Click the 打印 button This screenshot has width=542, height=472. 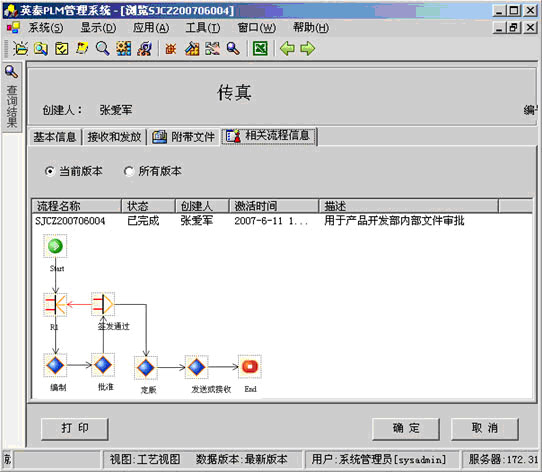pos(75,428)
